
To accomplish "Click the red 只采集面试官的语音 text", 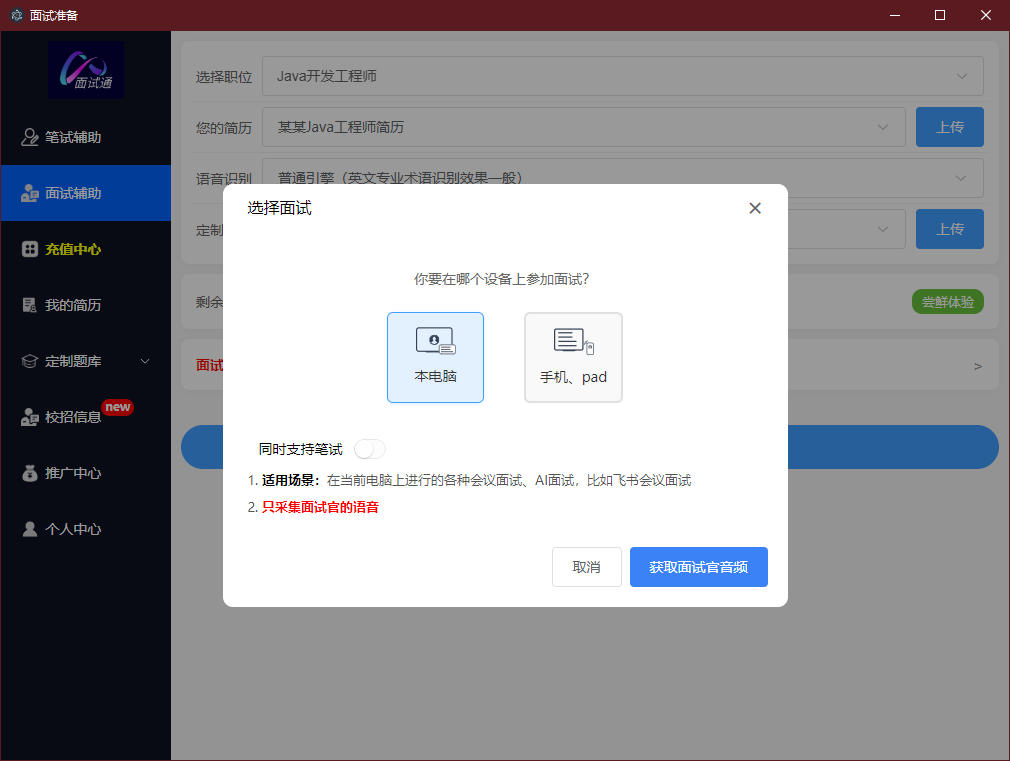I will 320,507.
